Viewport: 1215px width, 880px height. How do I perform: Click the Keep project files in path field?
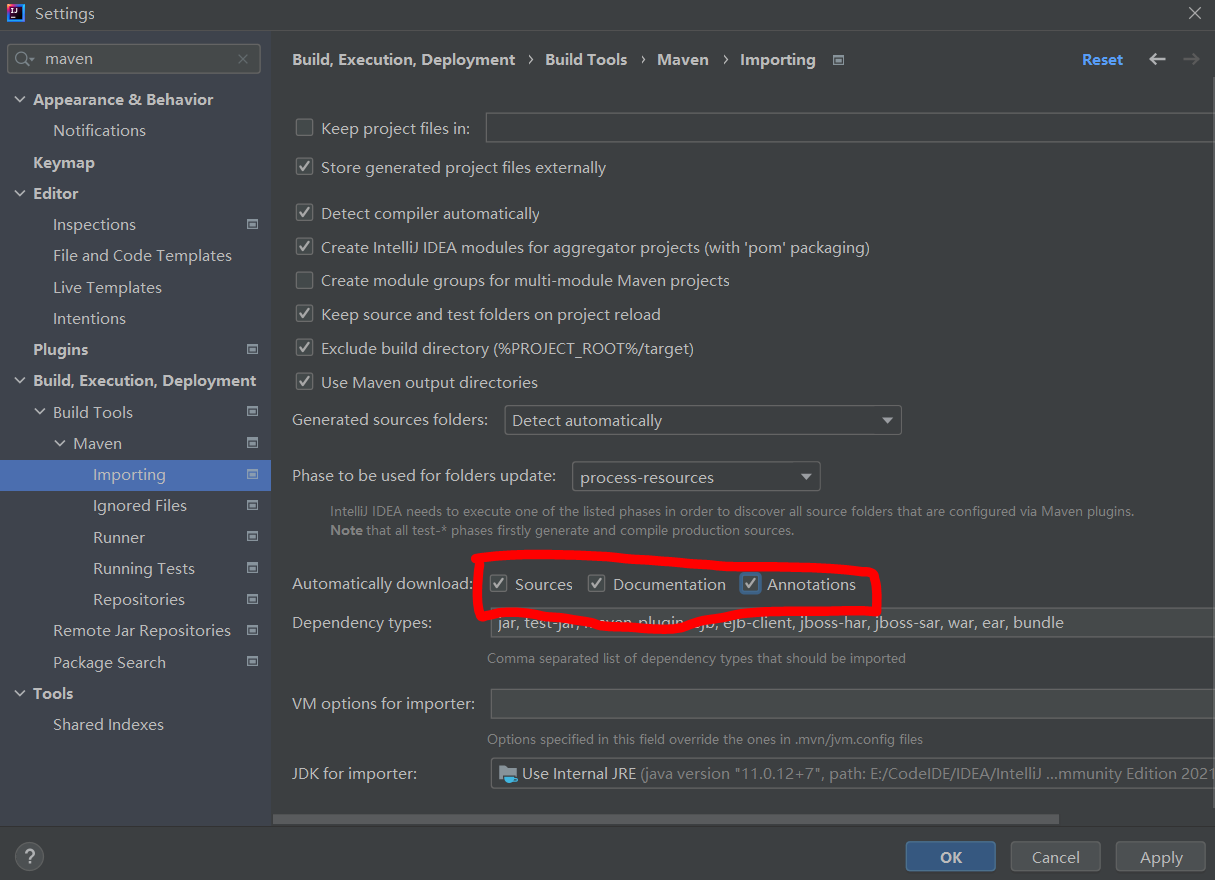pos(850,128)
